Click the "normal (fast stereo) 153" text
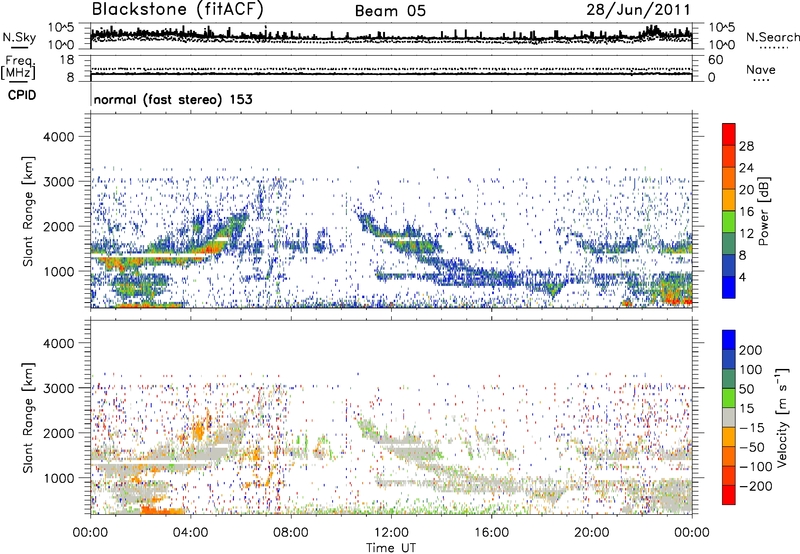The height and width of the screenshot is (554, 800). coord(173,99)
